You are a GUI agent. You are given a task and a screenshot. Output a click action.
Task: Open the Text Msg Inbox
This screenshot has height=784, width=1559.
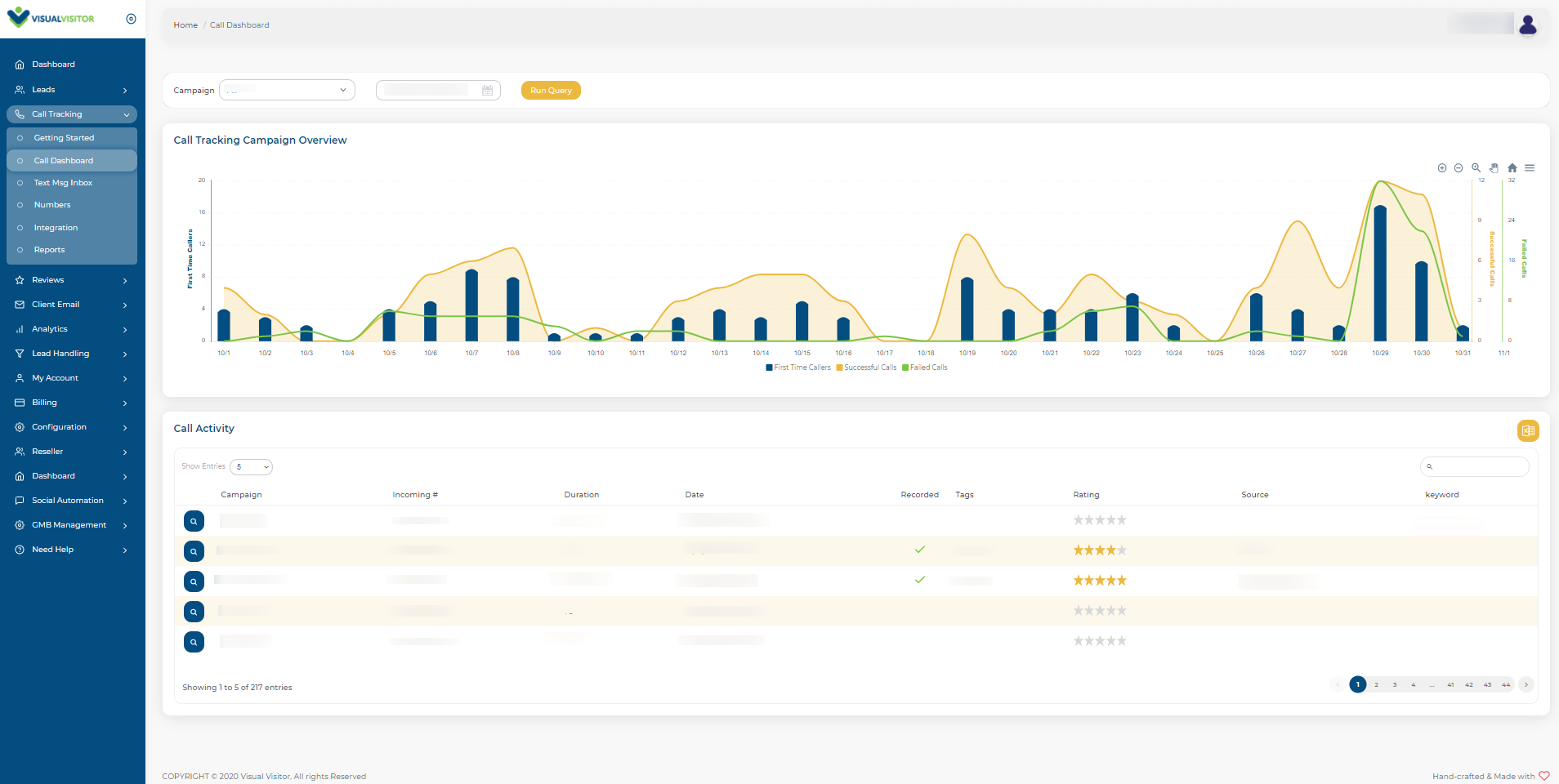pyautogui.click(x=72, y=183)
